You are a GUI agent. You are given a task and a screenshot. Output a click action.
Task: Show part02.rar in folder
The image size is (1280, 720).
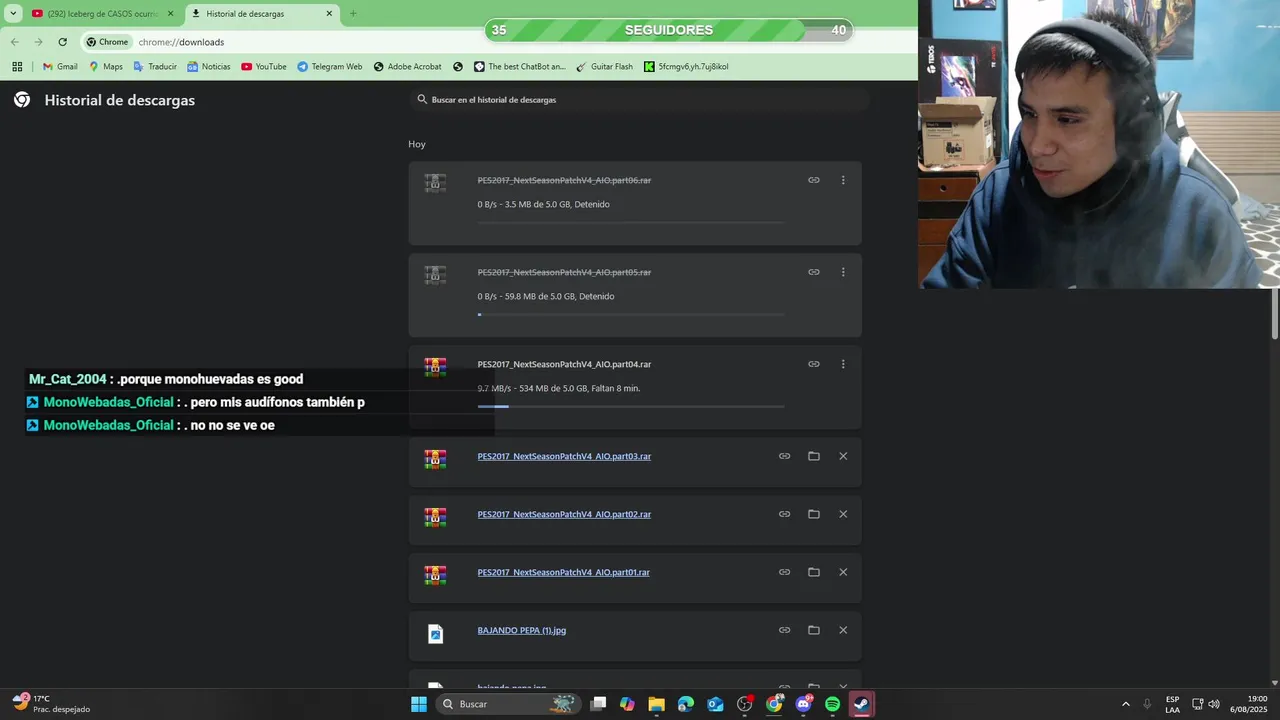pyautogui.click(x=814, y=514)
